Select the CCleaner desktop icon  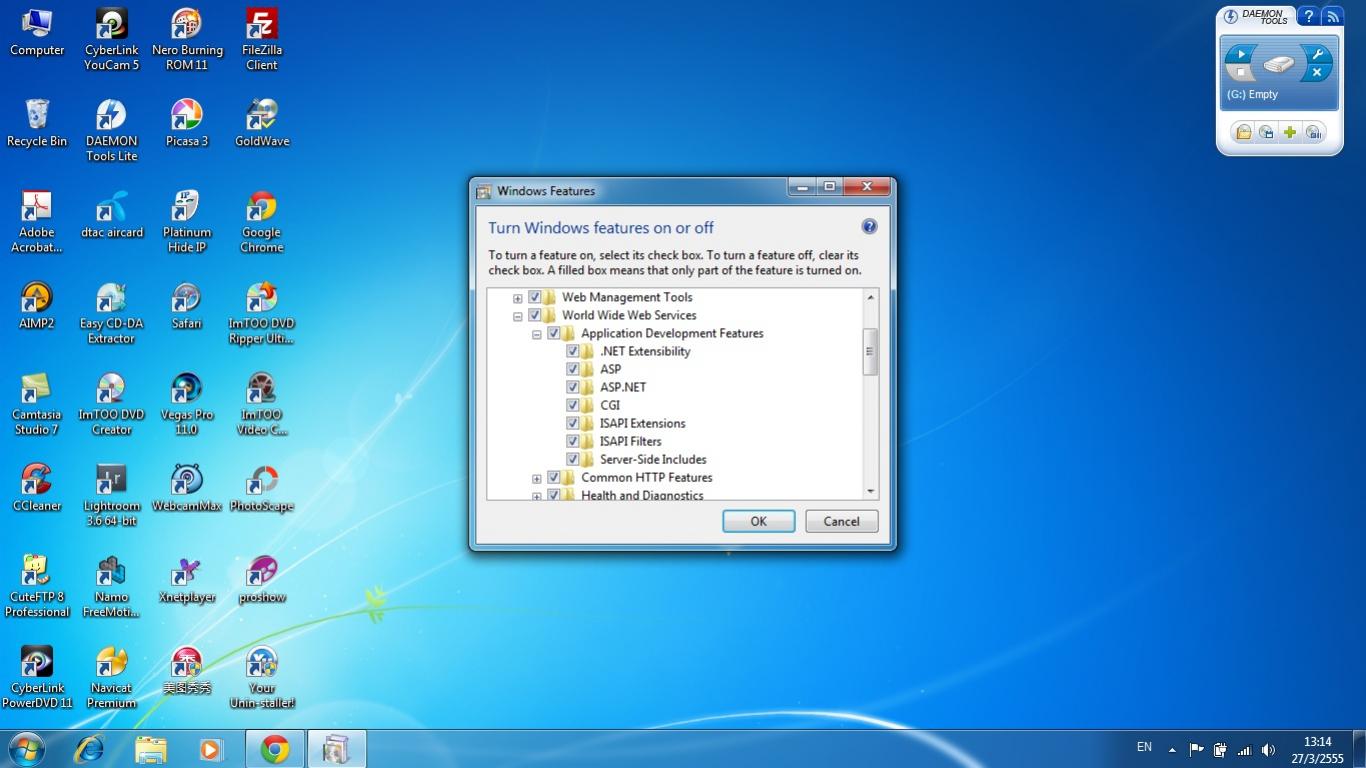pyautogui.click(x=37, y=487)
